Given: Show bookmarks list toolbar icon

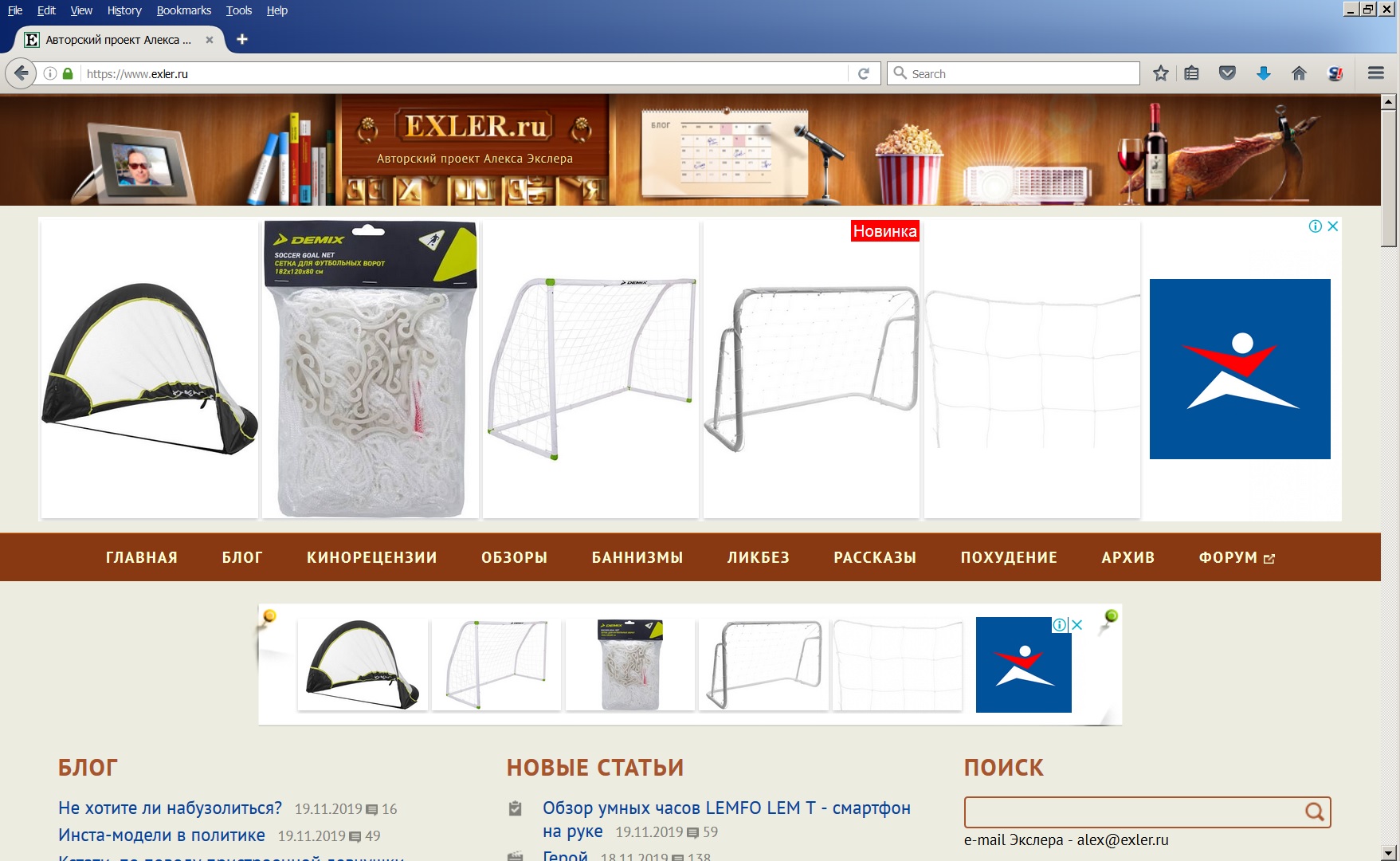Looking at the screenshot, I should tap(1191, 73).
